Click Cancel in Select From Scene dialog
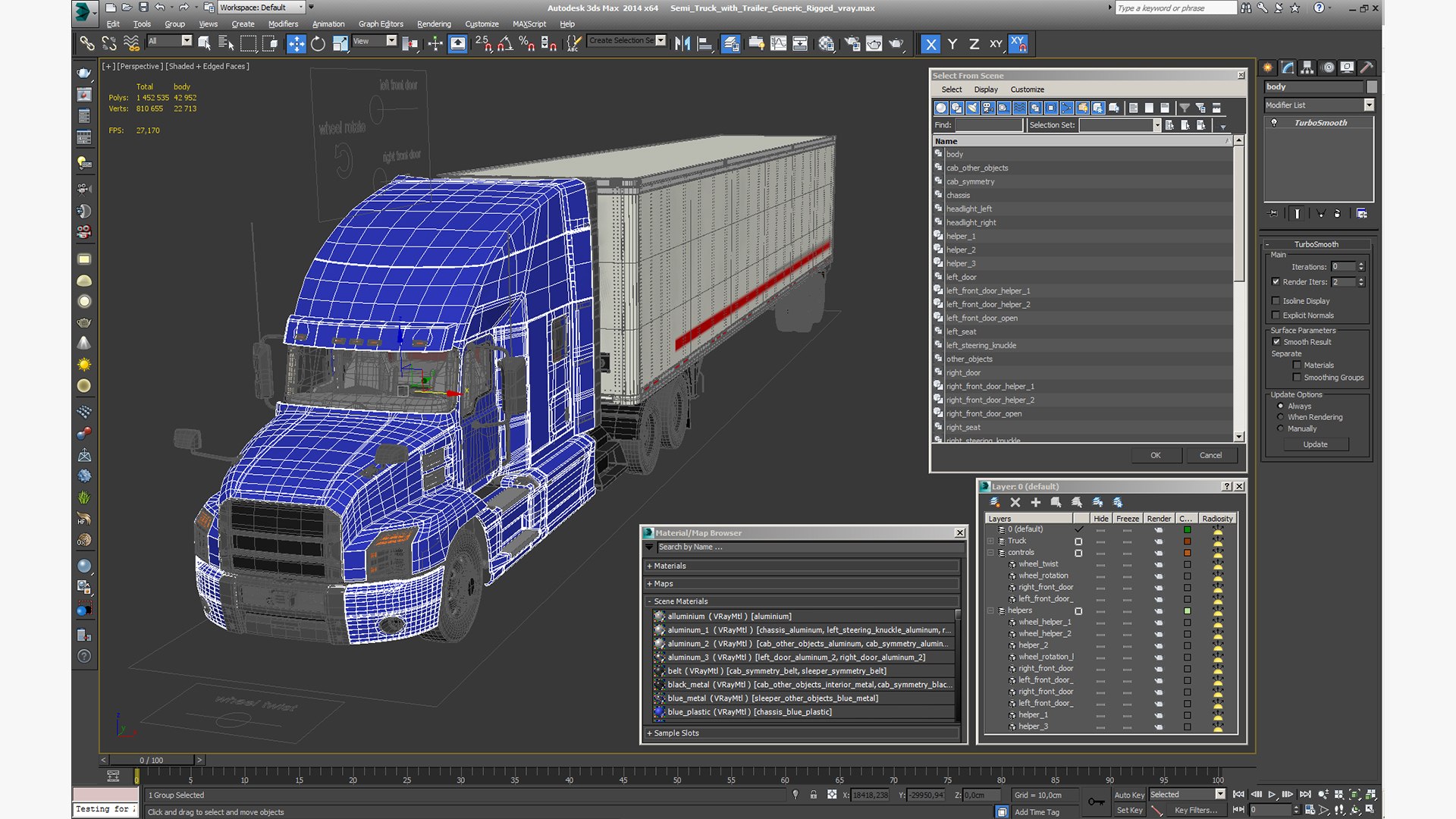 tap(1211, 456)
